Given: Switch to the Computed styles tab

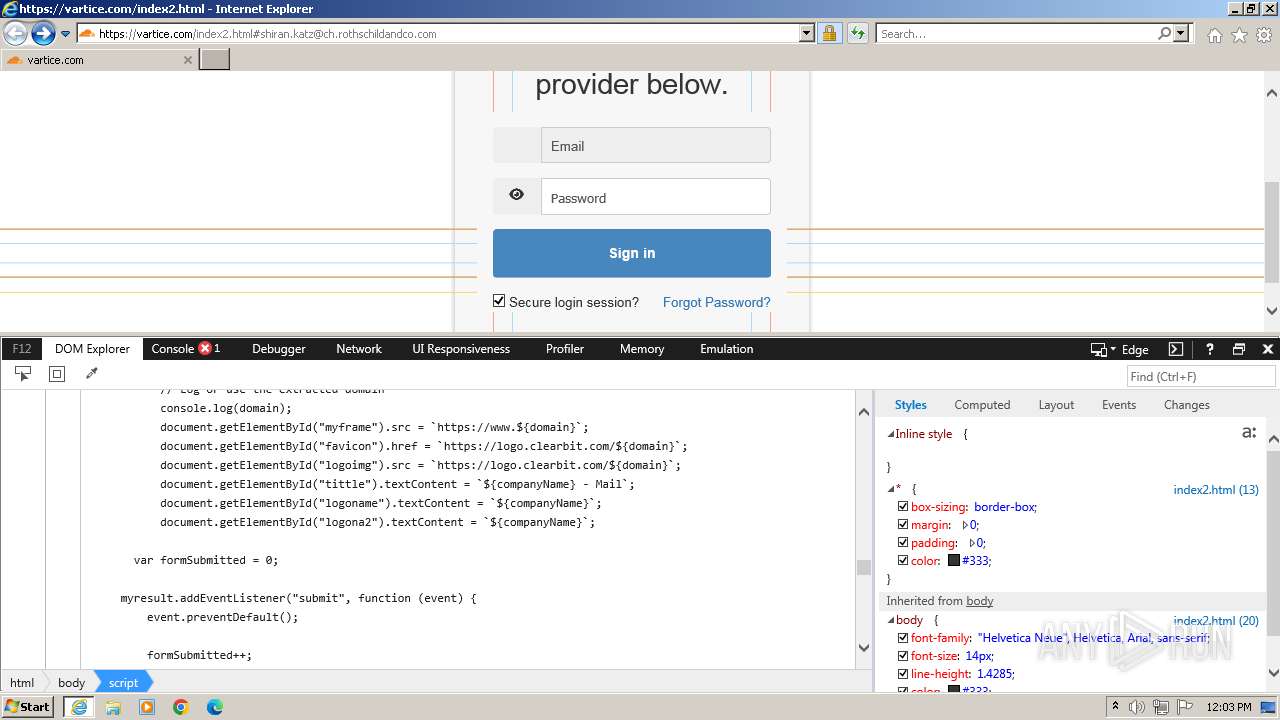Looking at the screenshot, I should [982, 405].
